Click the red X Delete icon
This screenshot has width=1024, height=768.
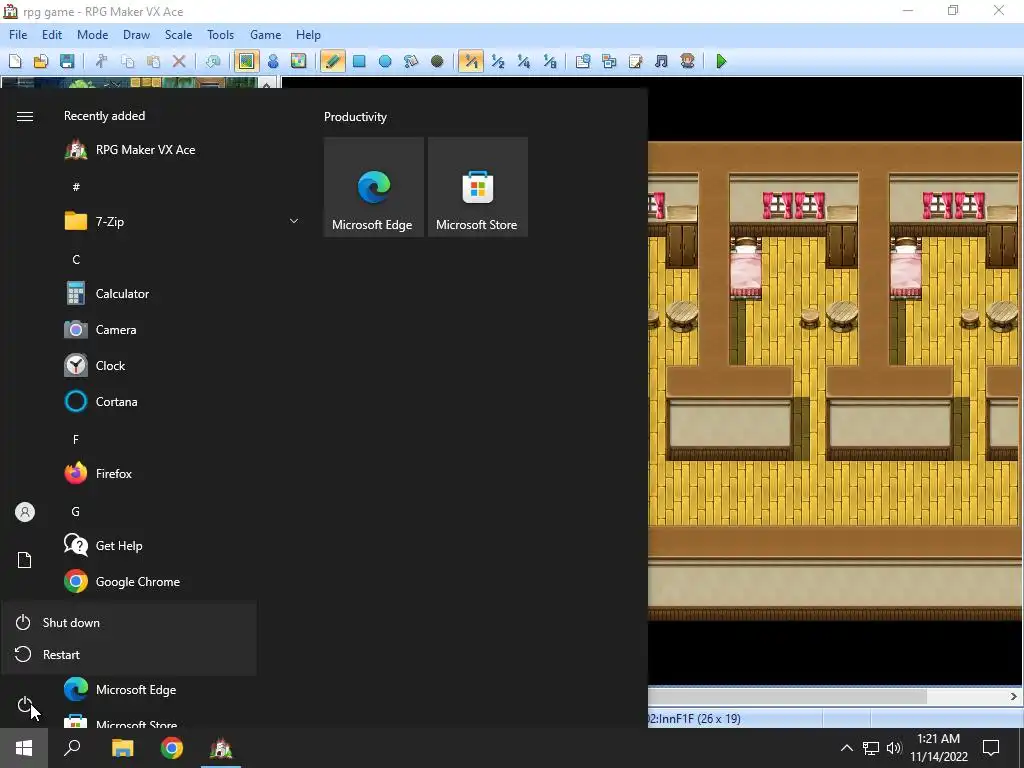179,61
